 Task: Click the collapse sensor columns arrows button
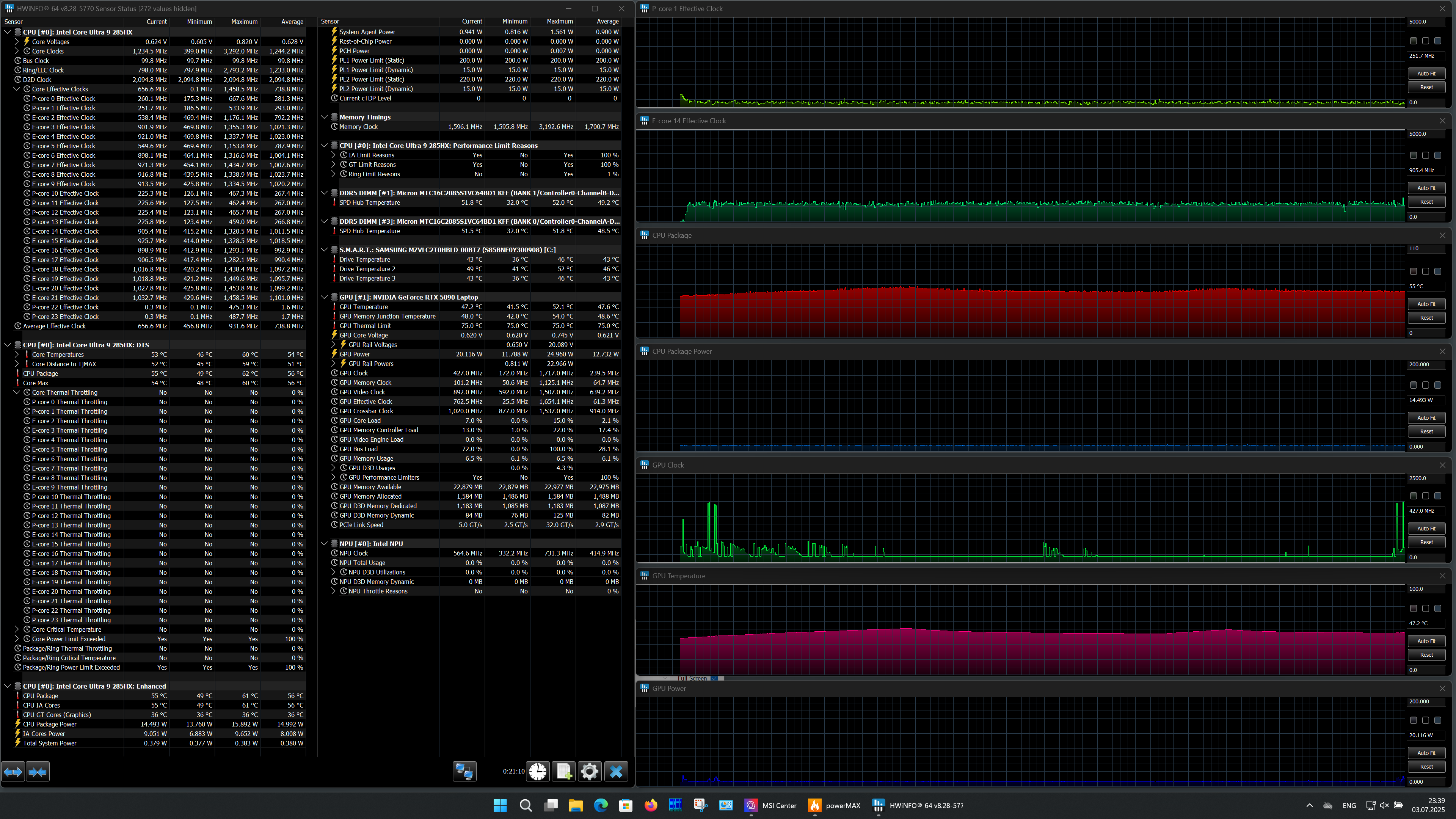(38, 772)
